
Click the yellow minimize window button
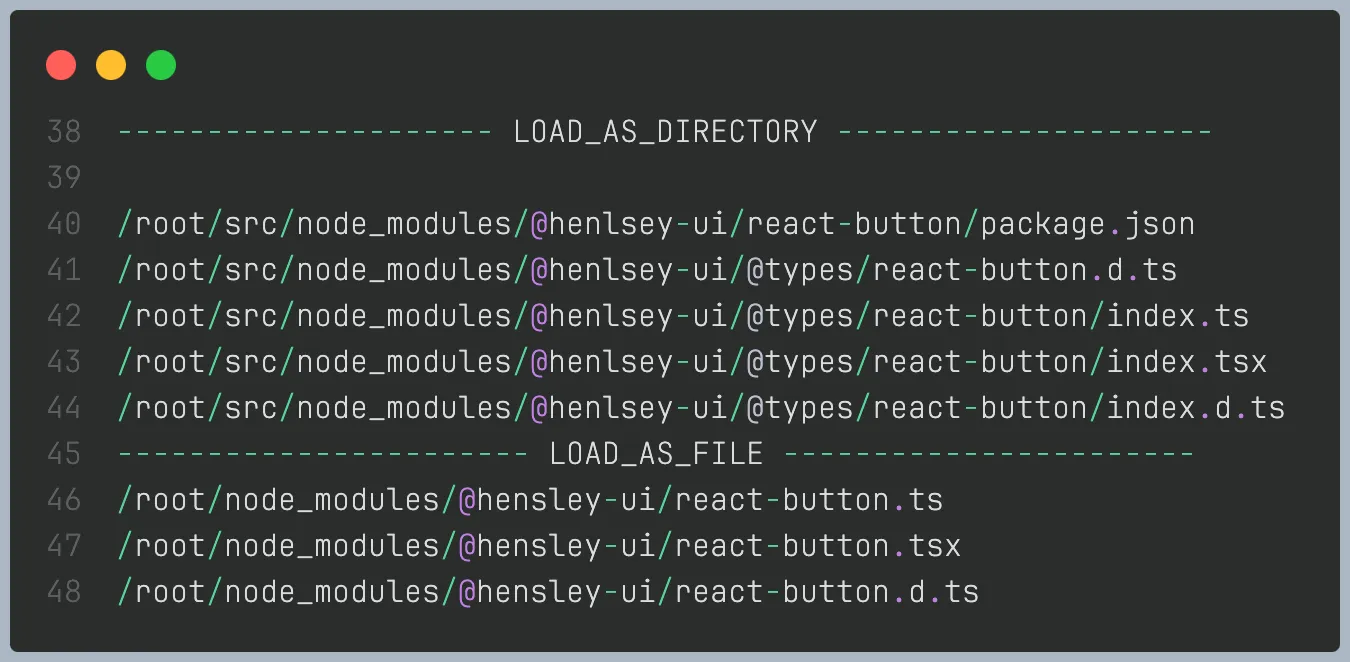tap(111, 66)
